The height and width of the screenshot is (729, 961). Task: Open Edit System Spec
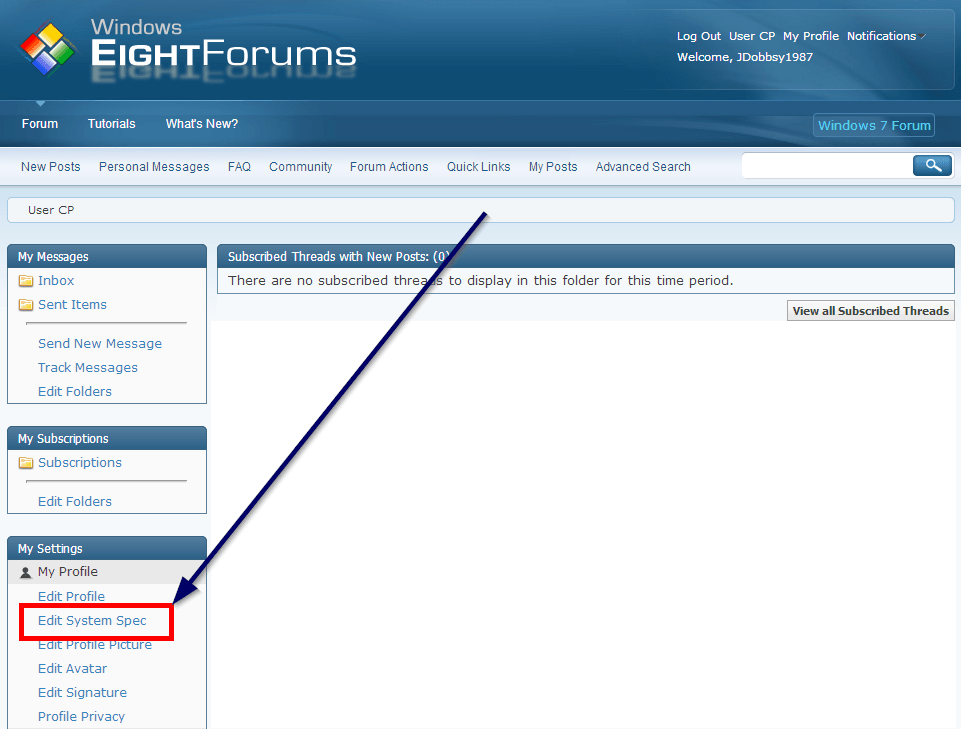(x=92, y=621)
